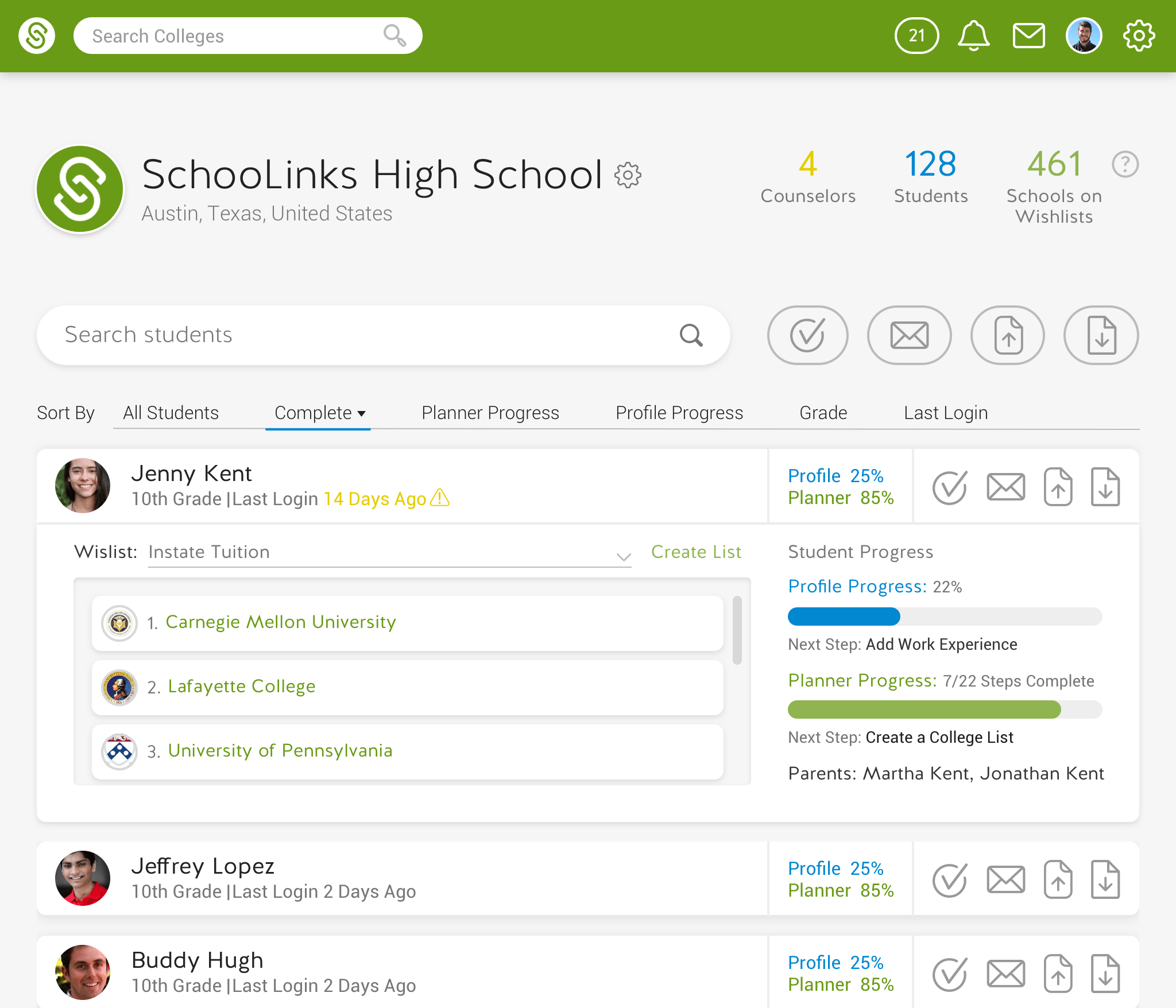Click University of Pennsylvania crest icon

[119, 751]
